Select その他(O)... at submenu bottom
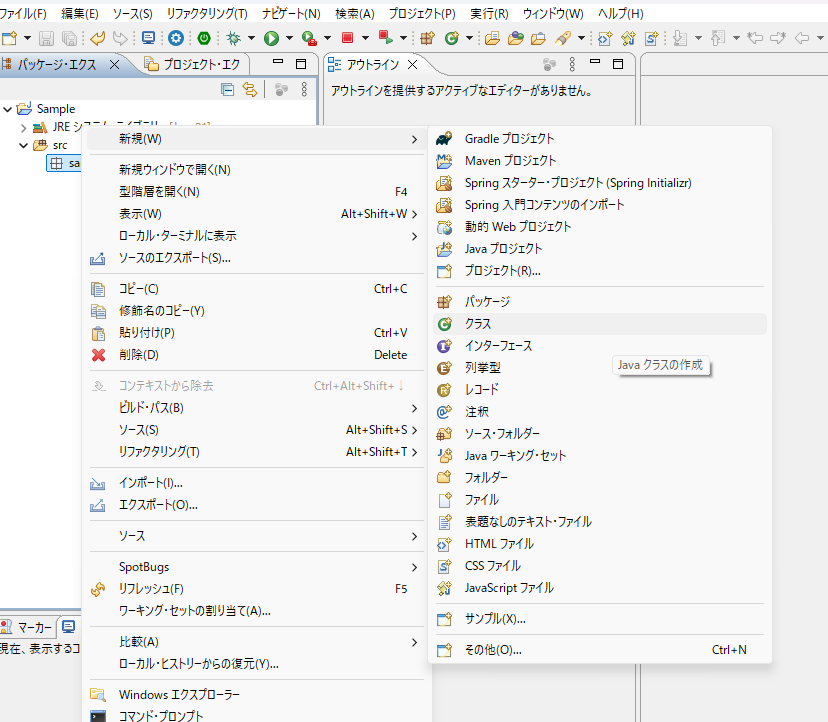Image resolution: width=828 pixels, height=722 pixels. pyautogui.click(x=493, y=650)
